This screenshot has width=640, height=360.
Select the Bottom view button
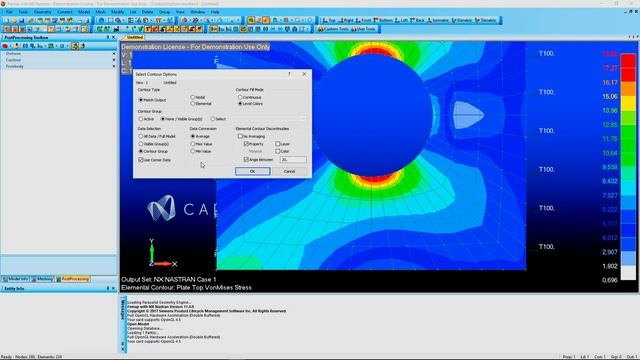[383, 20]
